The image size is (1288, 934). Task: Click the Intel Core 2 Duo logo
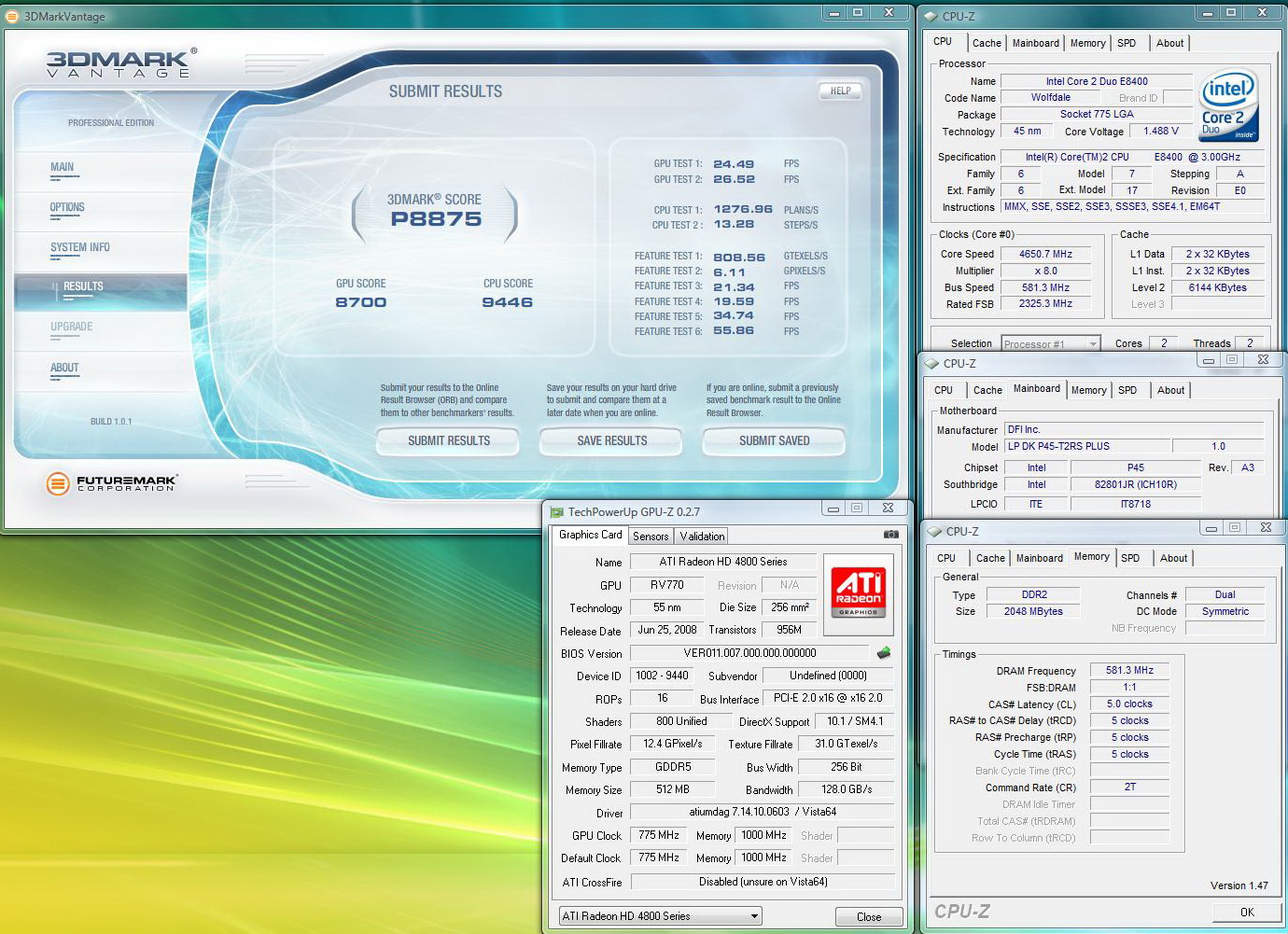coord(1227,105)
